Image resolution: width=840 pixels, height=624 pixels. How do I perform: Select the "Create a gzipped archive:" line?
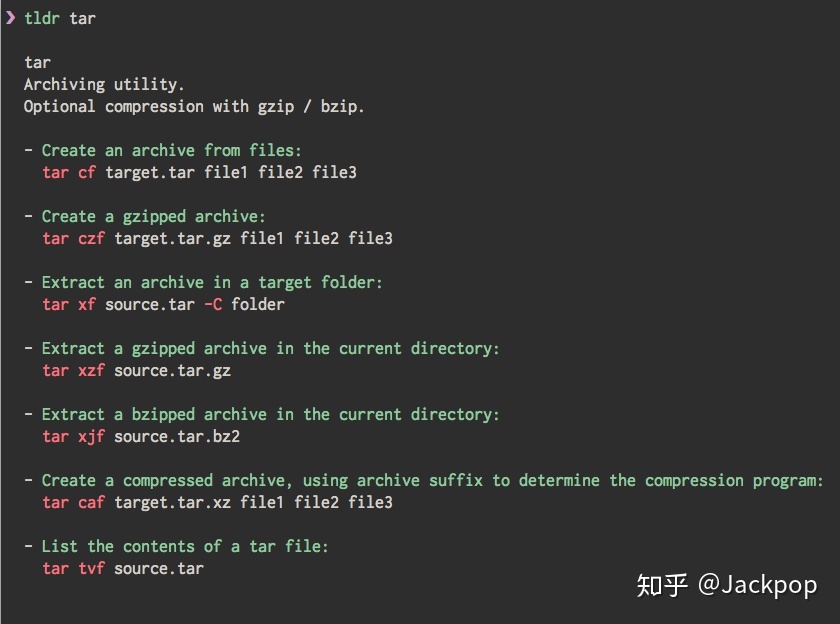coord(153,216)
